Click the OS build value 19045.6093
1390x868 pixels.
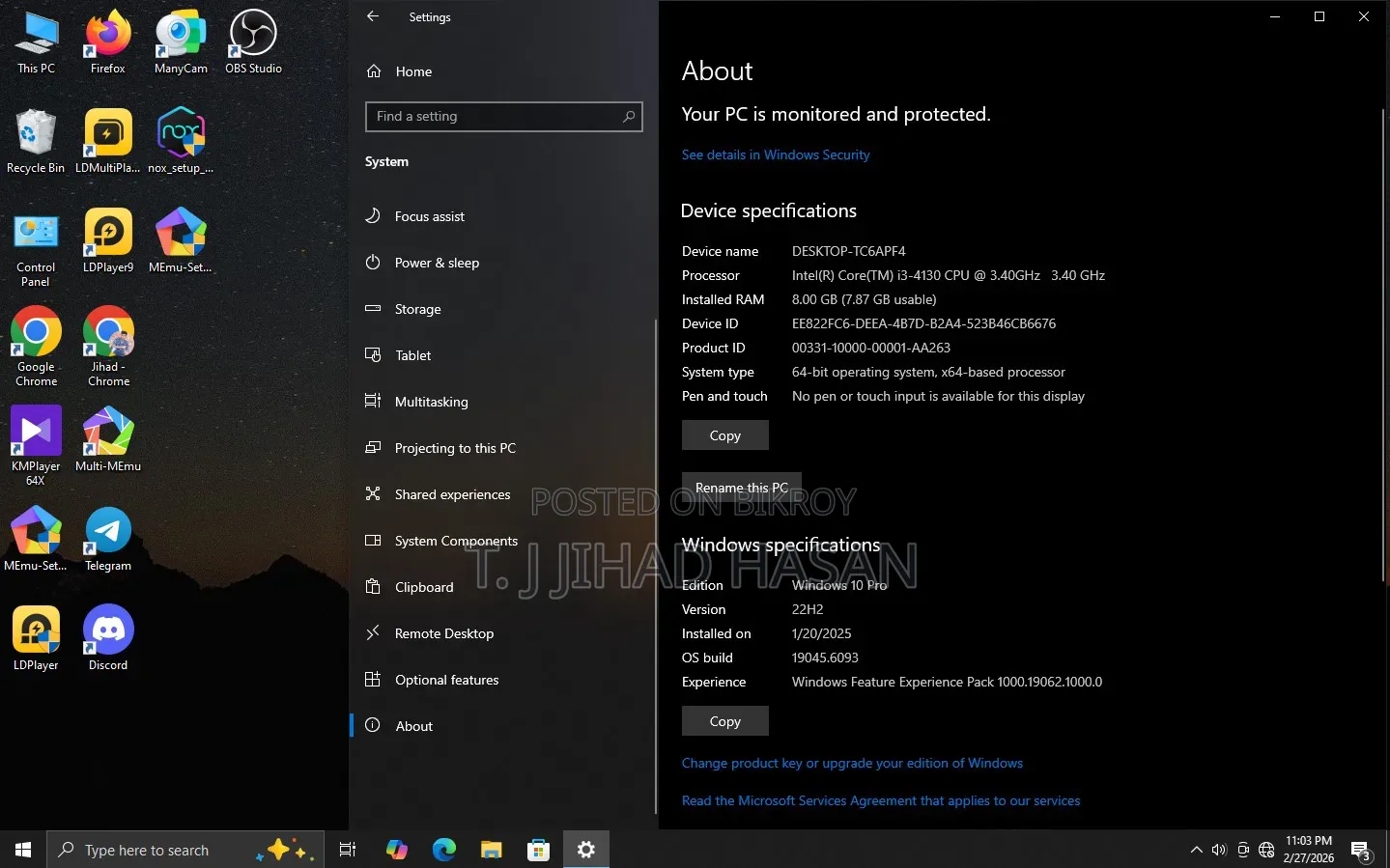[825, 658]
